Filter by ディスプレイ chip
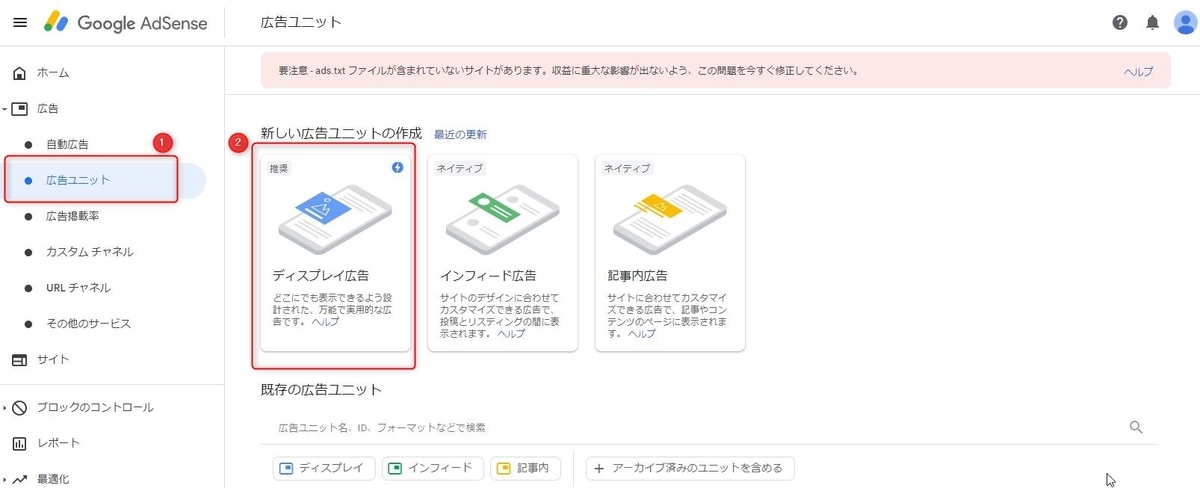This screenshot has height=488, width=1200. pos(325,468)
